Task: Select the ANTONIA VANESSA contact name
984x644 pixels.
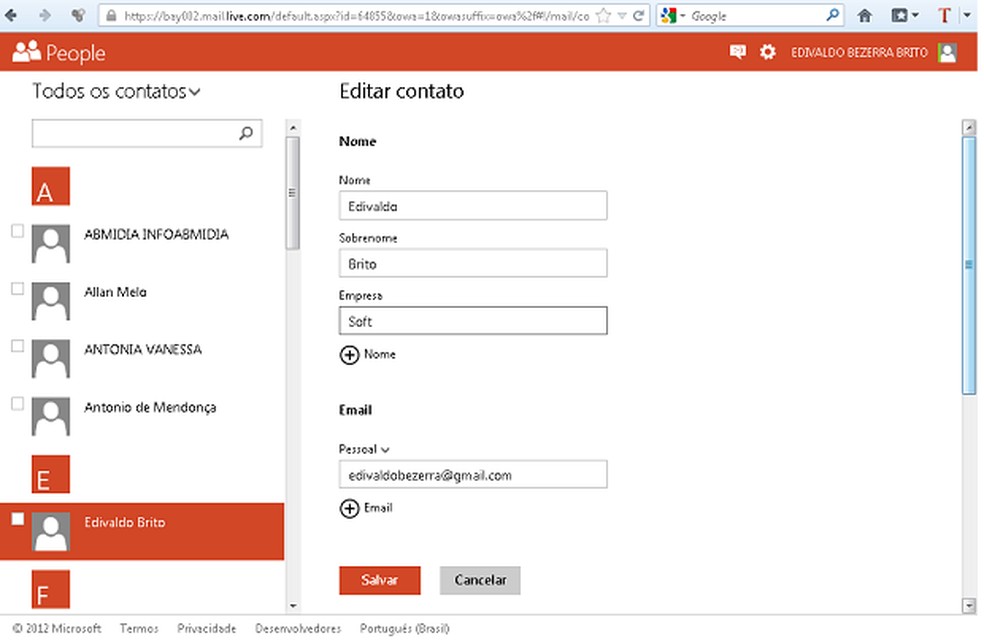Action: pos(143,350)
